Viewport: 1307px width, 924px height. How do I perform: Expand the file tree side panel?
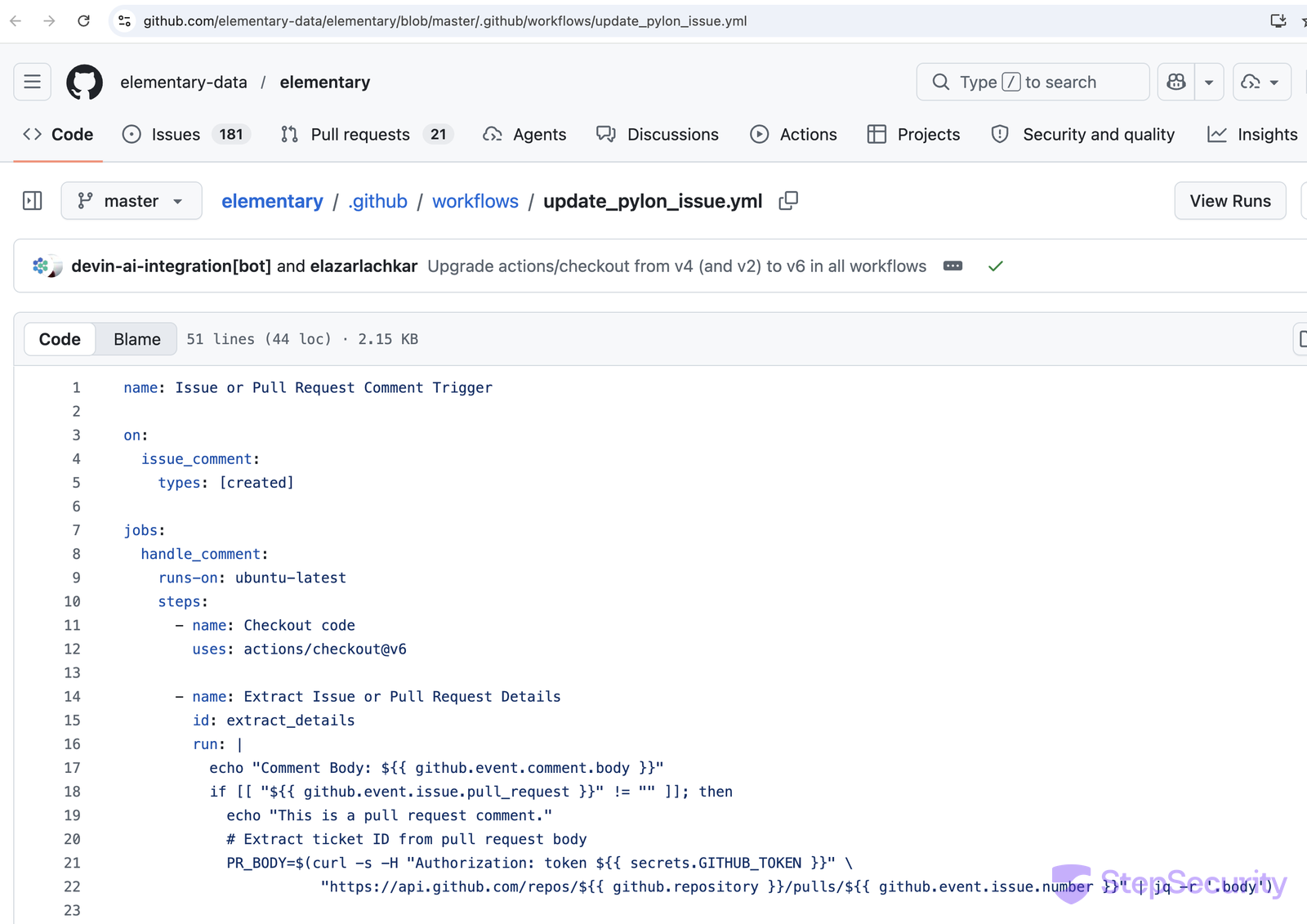(33, 201)
